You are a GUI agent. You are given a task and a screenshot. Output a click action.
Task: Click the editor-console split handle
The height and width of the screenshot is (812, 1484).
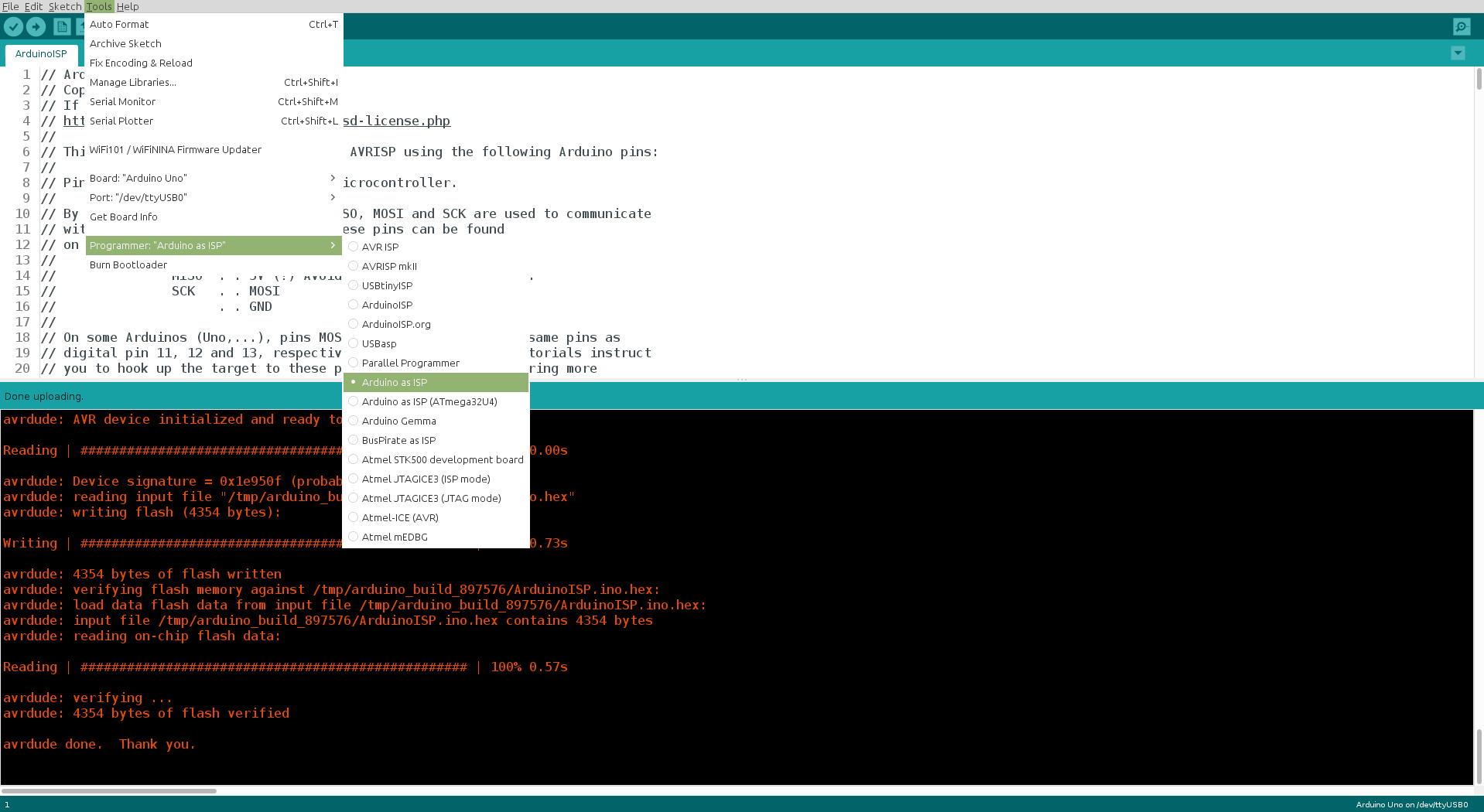pos(742,380)
